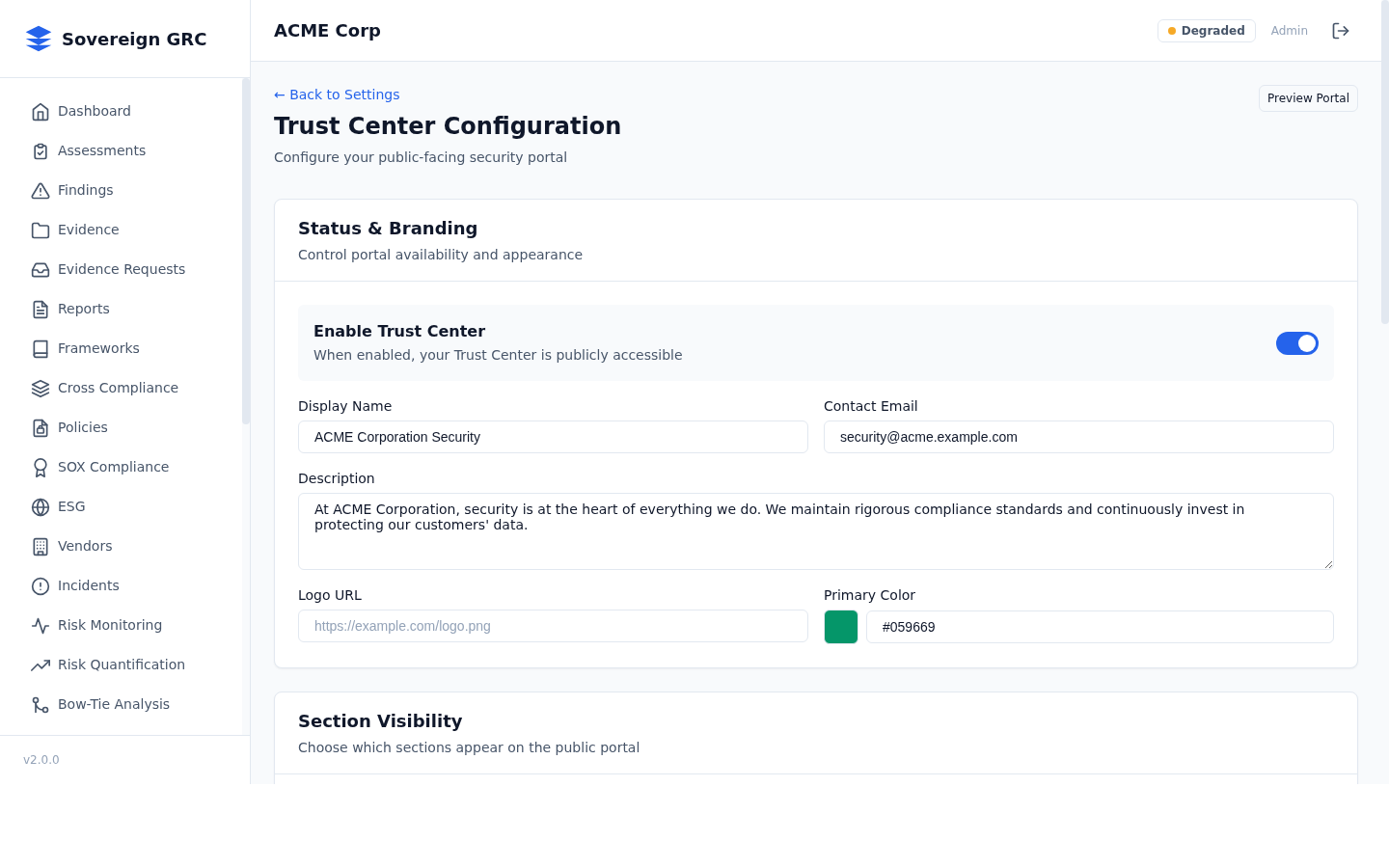
Task: Click inside the Logo URL field
Action: 553,626
